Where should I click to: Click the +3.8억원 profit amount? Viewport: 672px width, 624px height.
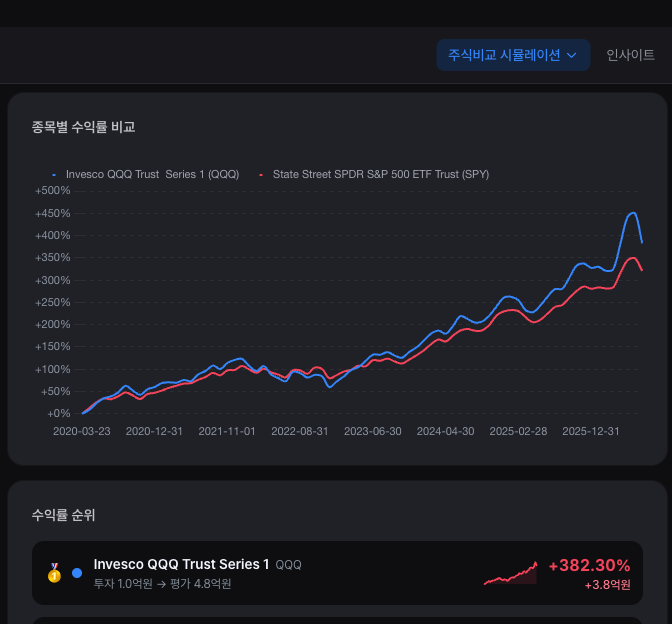(x=607, y=585)
